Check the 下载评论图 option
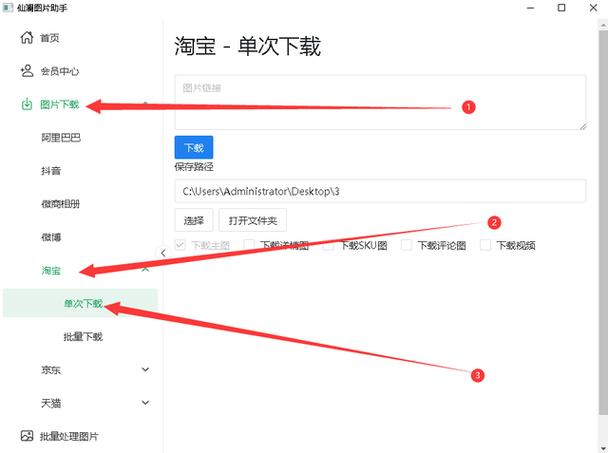 pyautogui.click(x=407, y=245)
